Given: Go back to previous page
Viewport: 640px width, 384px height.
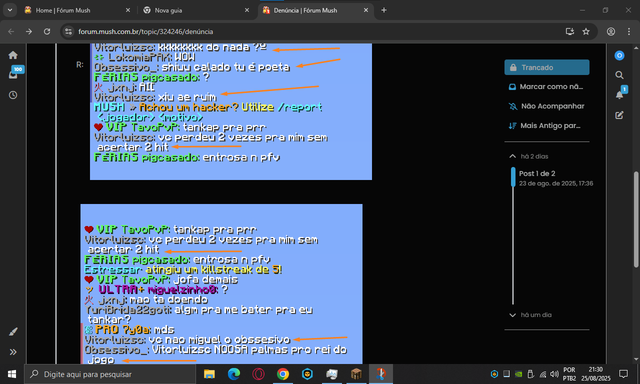Looking at the screenshot, I should (11, 31).
